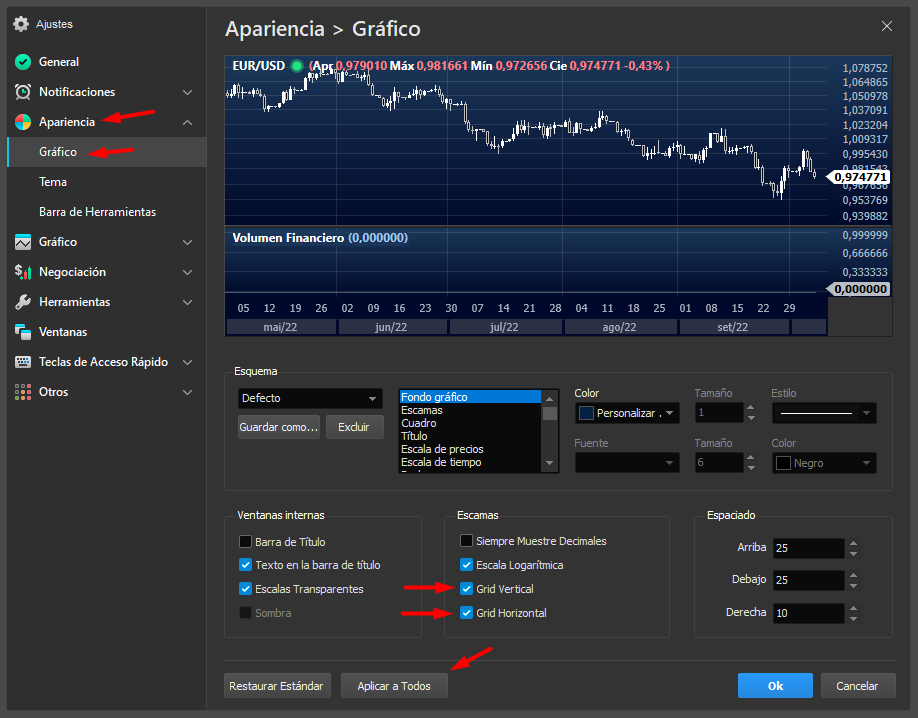918x718 pixels.
Task: Click the Herramientas wrench icon
Action: click(23, 302)
